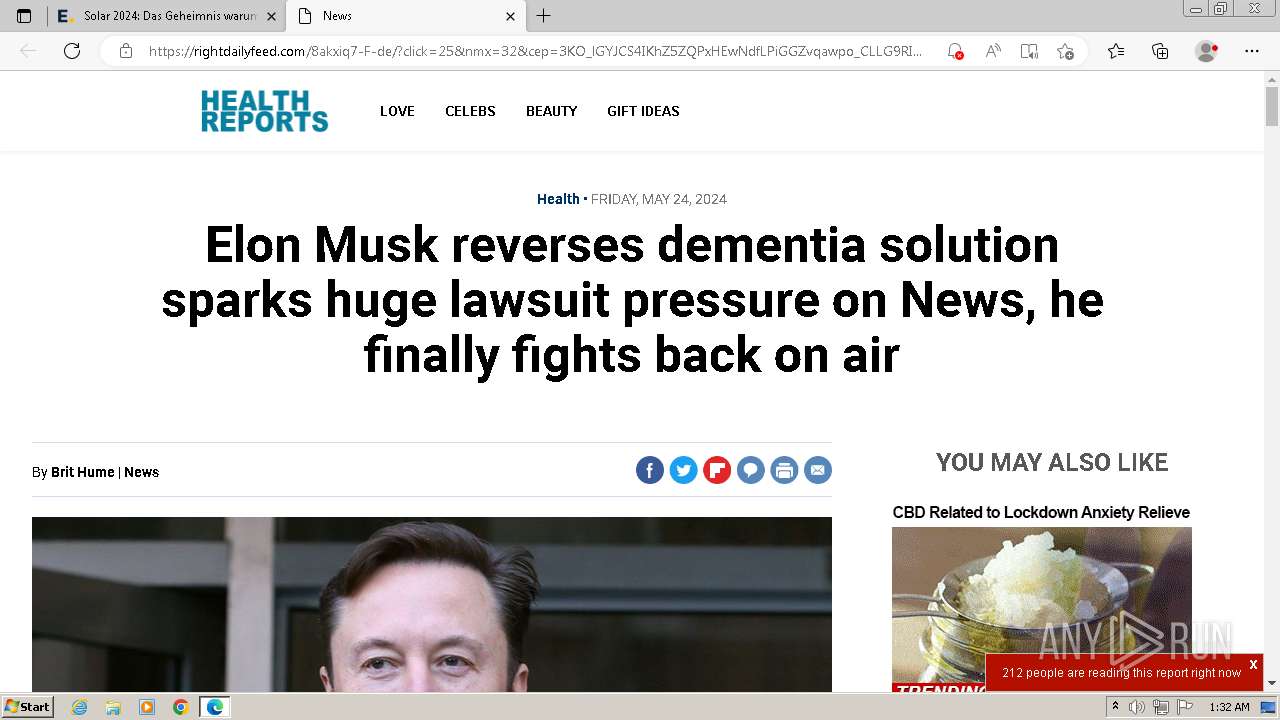The width and height of the screenshot is (1280, 720).
Task: Open comments bubble icon
Action: [751, 470]
